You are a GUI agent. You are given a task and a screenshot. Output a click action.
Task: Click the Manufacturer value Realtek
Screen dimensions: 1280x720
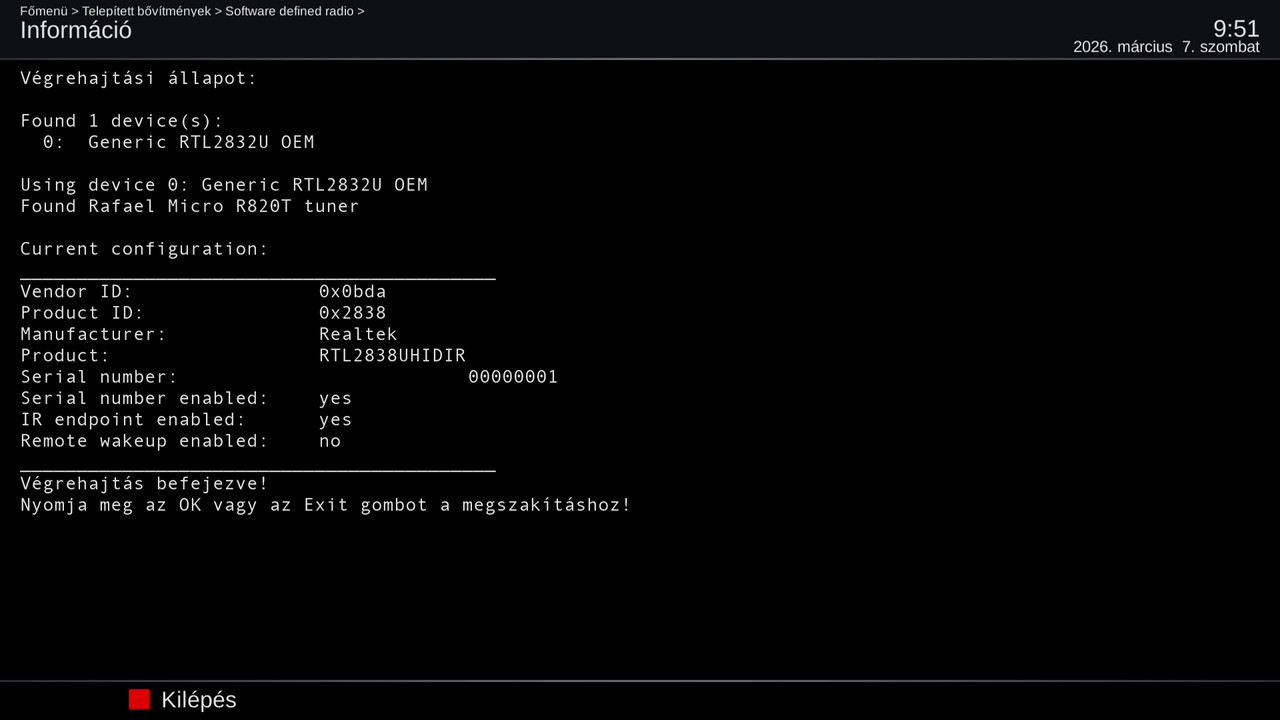[x=358, y=334]
